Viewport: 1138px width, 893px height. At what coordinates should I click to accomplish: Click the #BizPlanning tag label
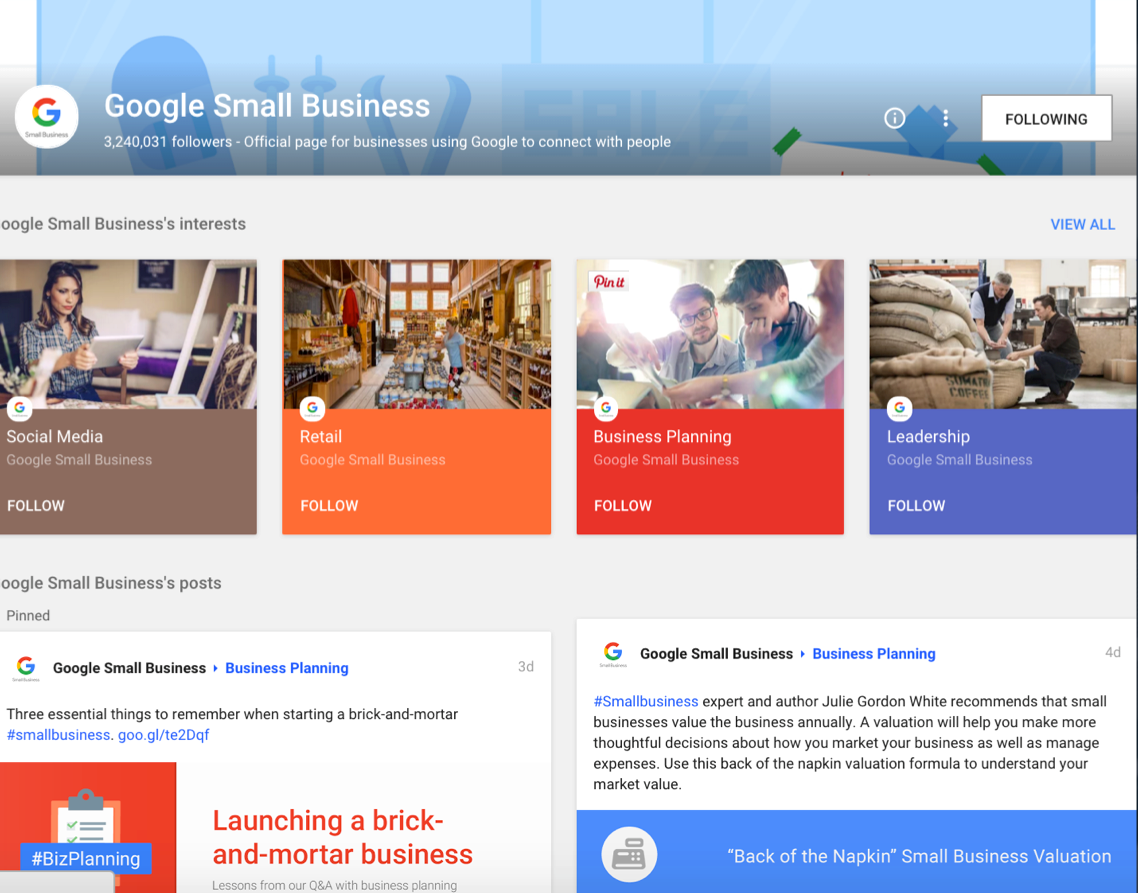click(x=86, y=858)
